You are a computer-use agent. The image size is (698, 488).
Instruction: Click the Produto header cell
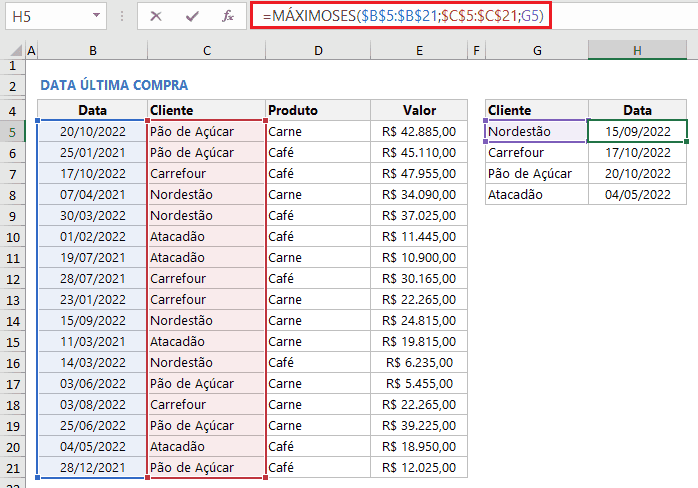coord(316,110)
